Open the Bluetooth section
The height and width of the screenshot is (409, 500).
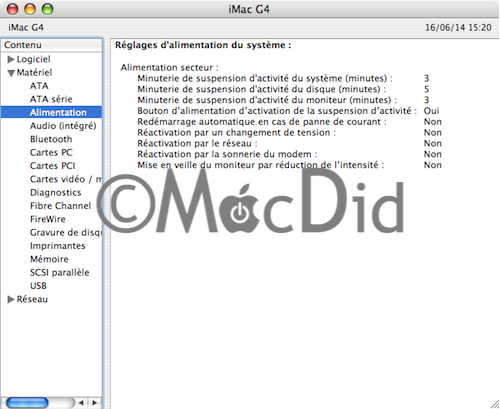tap(51, 139)
